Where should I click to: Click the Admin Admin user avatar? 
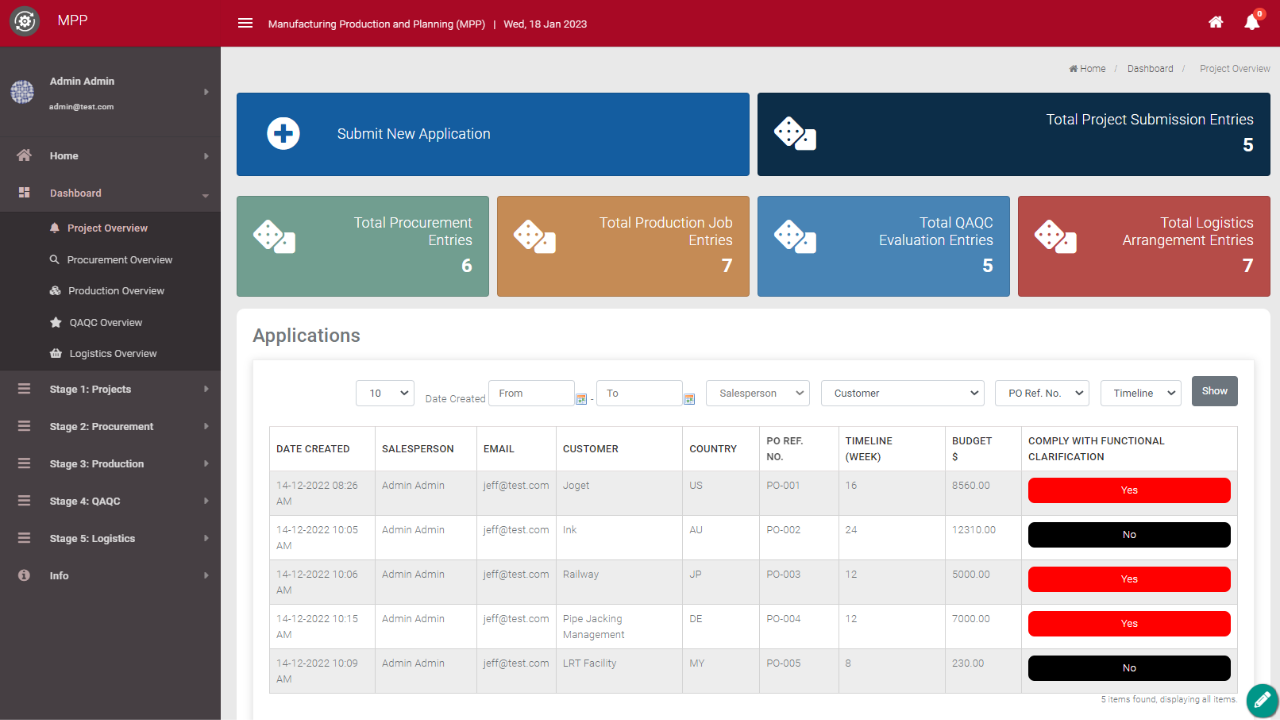(22, 92)
